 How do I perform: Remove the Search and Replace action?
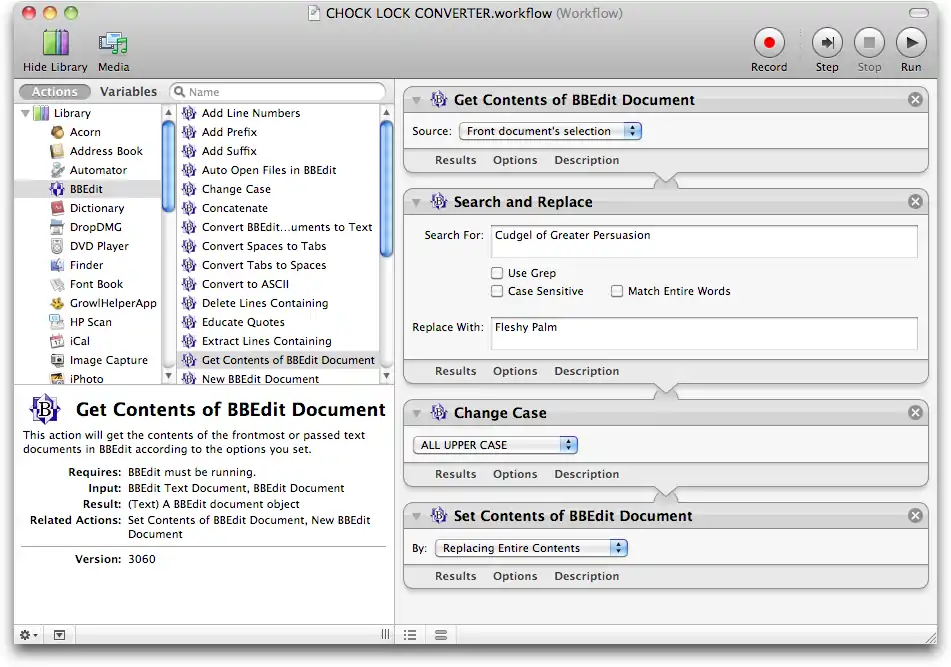click(914, 202)
